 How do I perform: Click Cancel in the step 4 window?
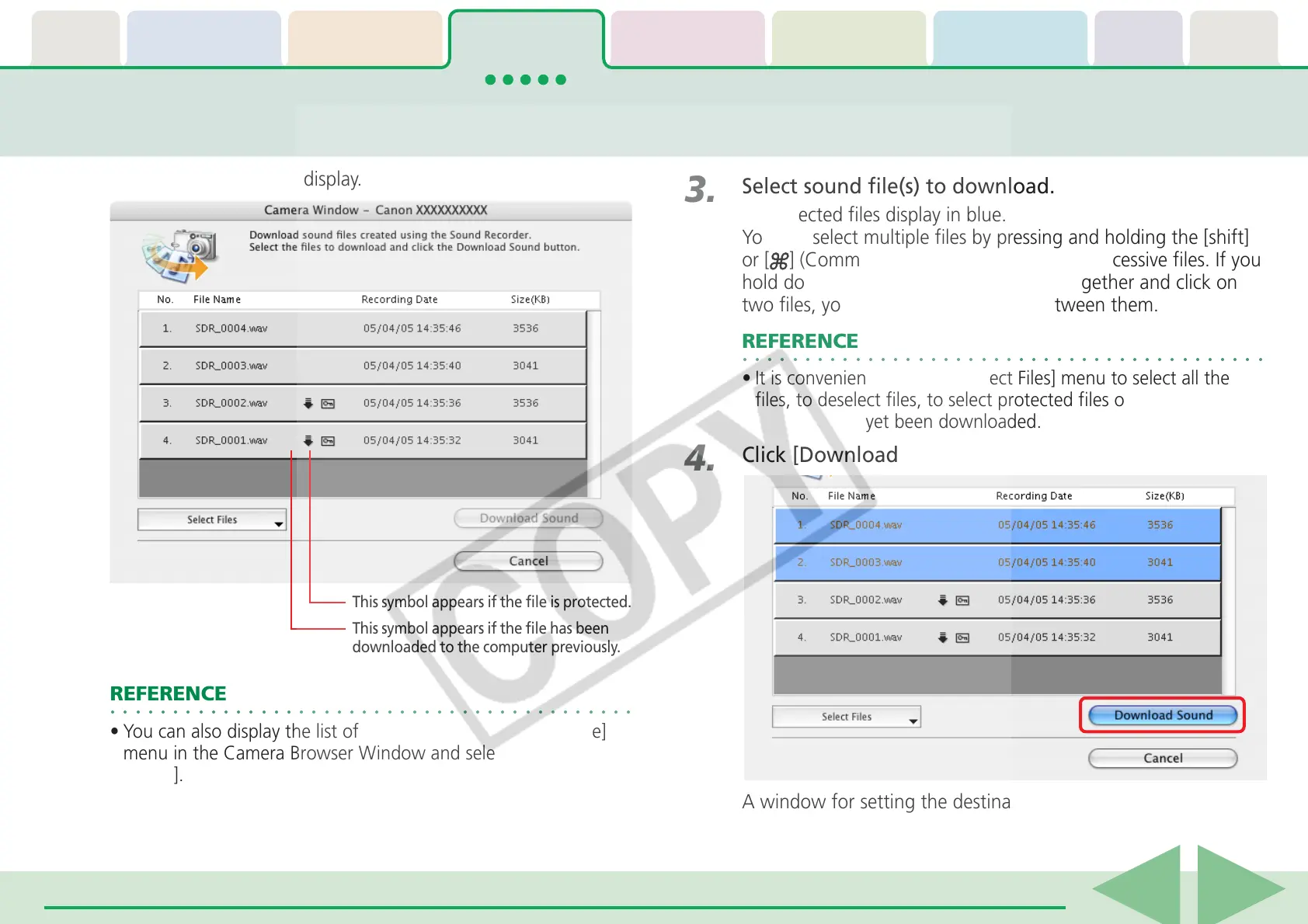coord(1163,758)
